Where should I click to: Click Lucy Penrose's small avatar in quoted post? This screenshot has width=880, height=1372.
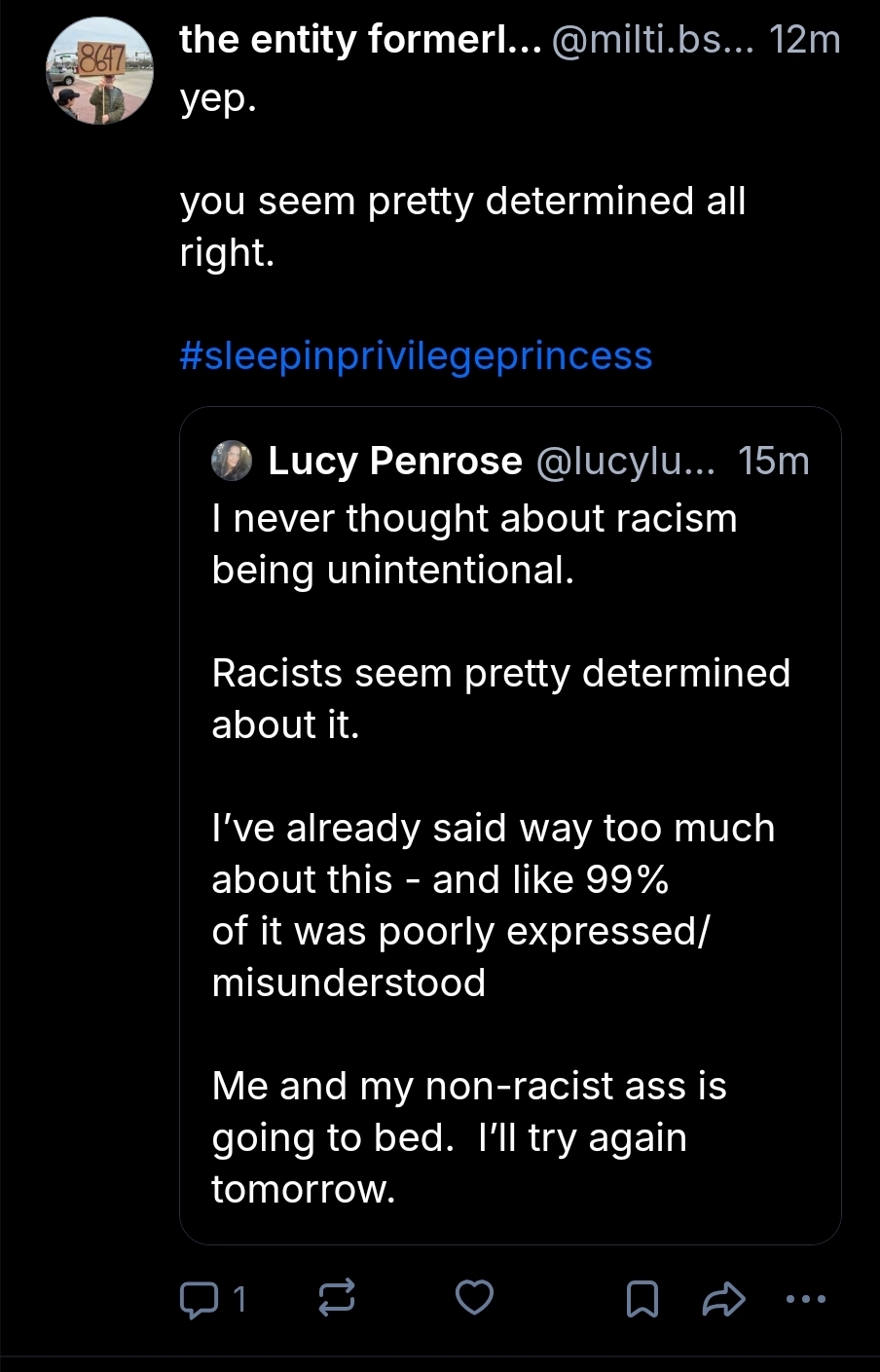[x=232, y=461]
